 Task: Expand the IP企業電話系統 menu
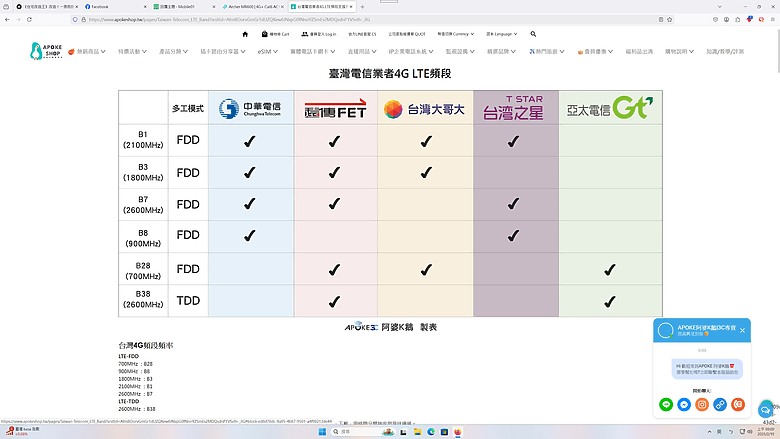pyautogui.click(x=411, y=52)
